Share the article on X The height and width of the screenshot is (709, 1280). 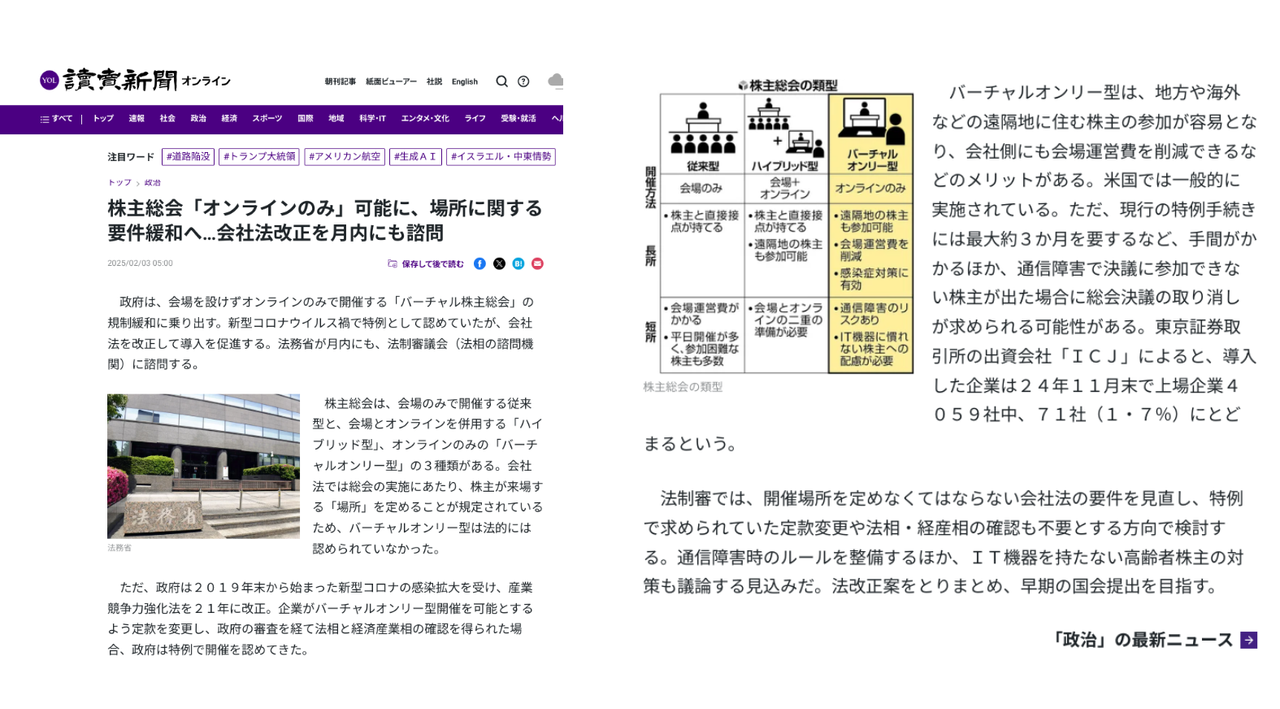[498, 264]
